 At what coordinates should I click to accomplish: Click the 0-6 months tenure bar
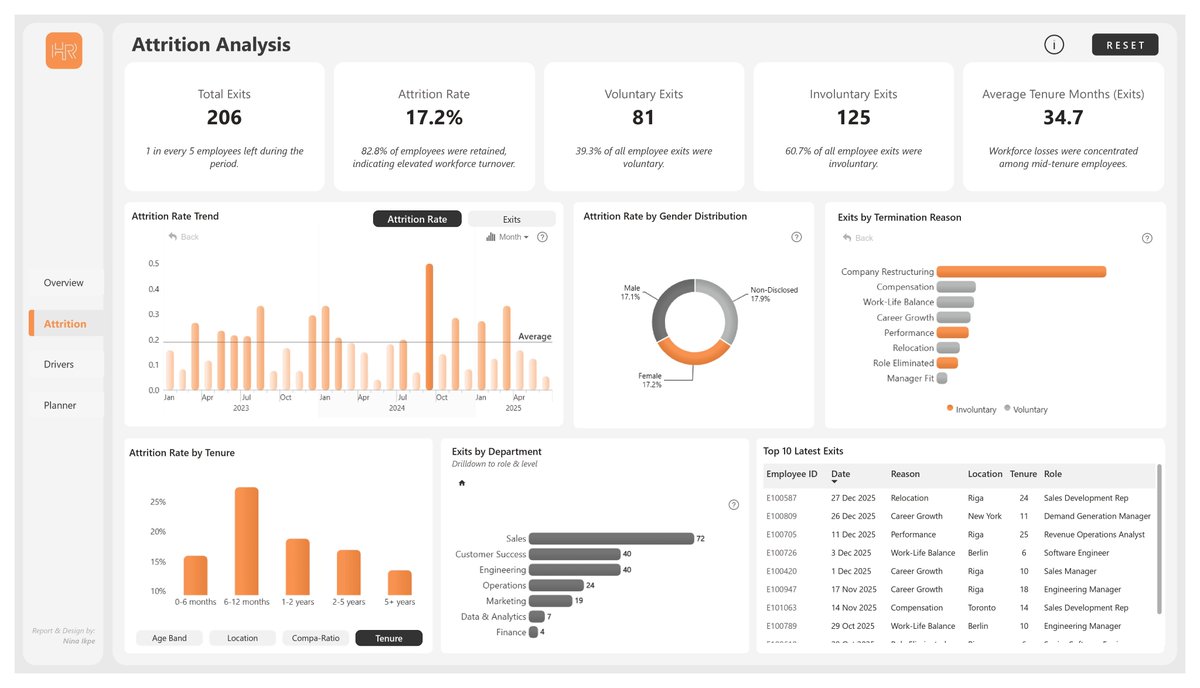pyautogui.click(x=195, y=576)
